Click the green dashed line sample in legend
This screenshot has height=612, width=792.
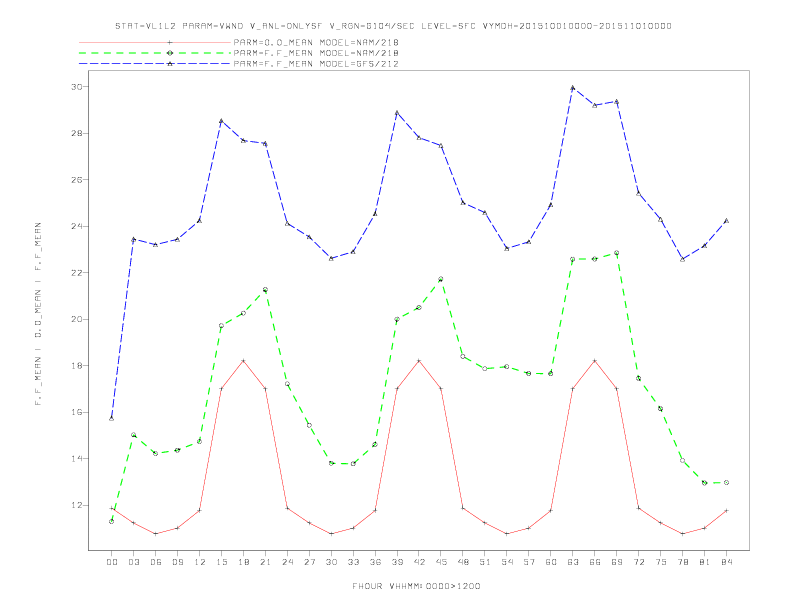(155, 53)
